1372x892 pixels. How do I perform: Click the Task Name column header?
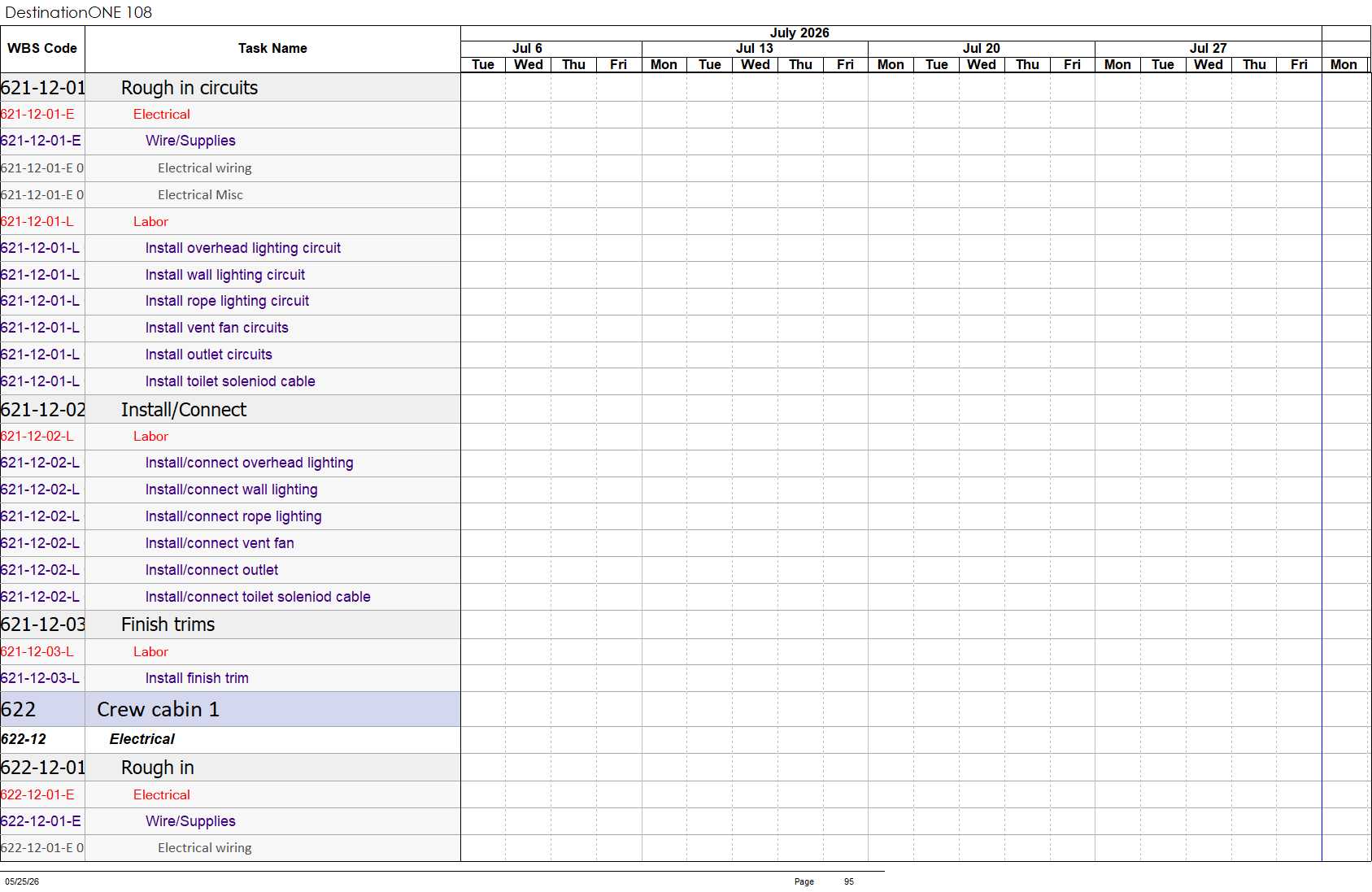click(x=272, y=49)
